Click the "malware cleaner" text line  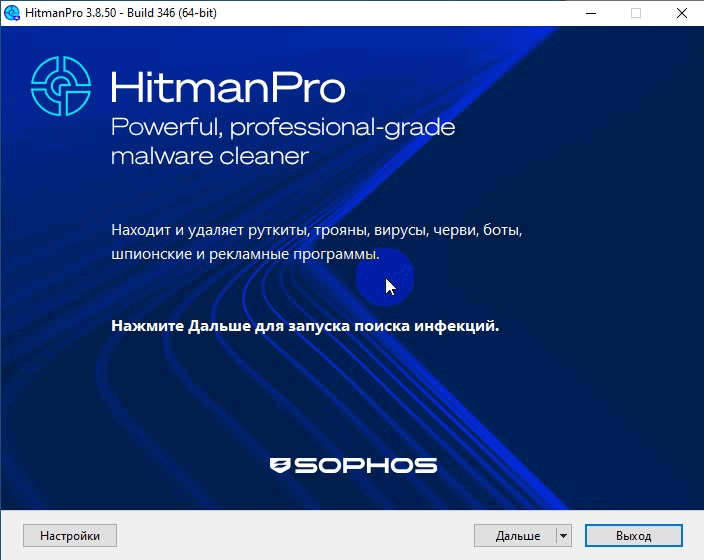click(x=210, y=157)
